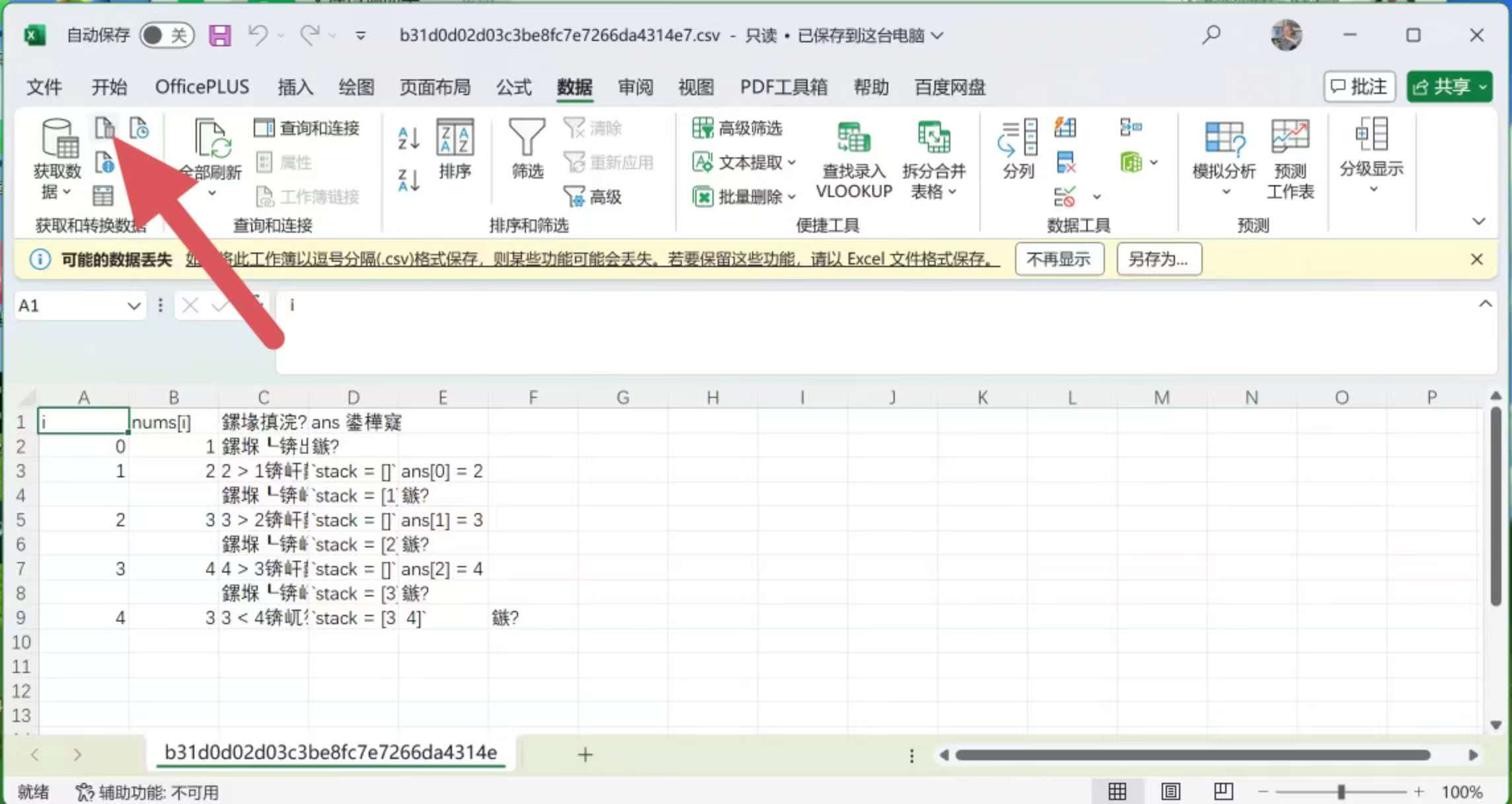The width and height of the screenshot is (1512, 804).
Task: Click the zoom slider in status bar
Action: (1341, 791)
